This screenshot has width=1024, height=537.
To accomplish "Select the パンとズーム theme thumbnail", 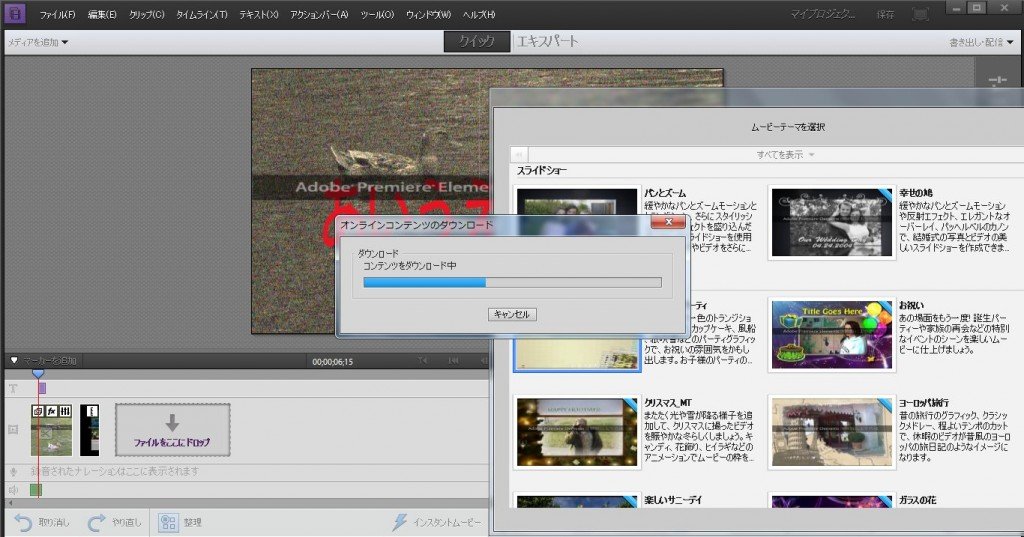I will coord(577,203).
